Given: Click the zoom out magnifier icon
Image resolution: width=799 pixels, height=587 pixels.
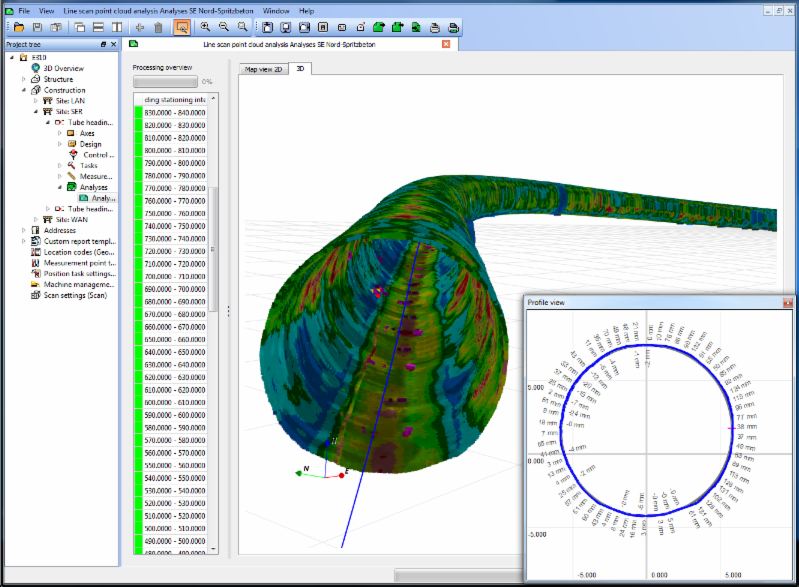Looking at the screenshot, I should tap(223, 27).
